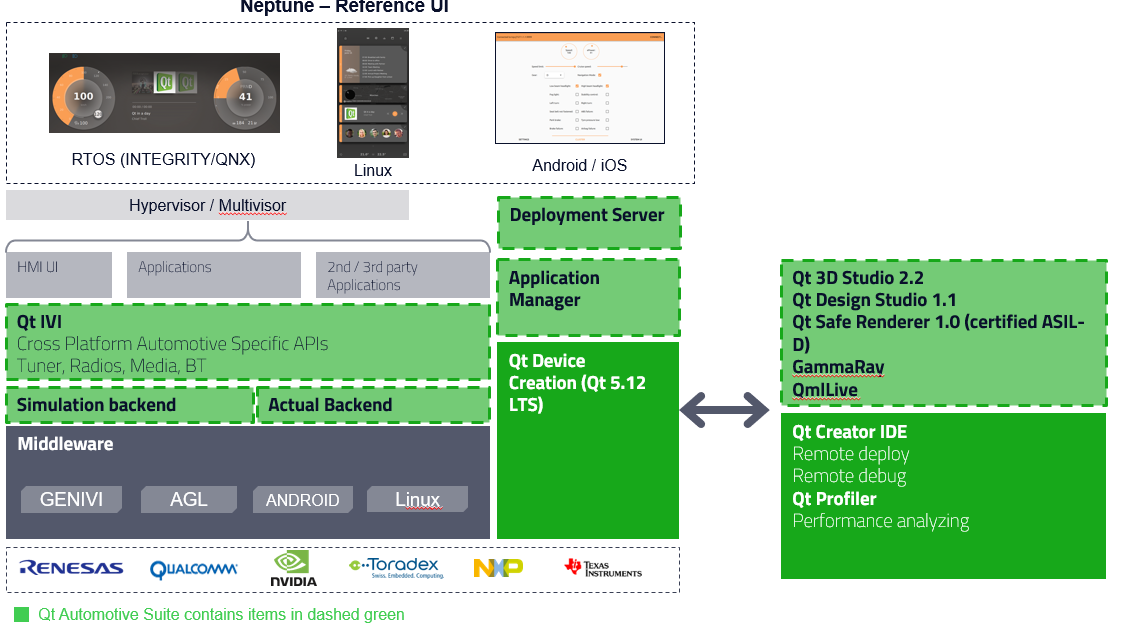1121x629 pixels.
Task: Open the Android / iOS screenshot thumbnail
Action: pyautogui.click(x=579, y=88)
